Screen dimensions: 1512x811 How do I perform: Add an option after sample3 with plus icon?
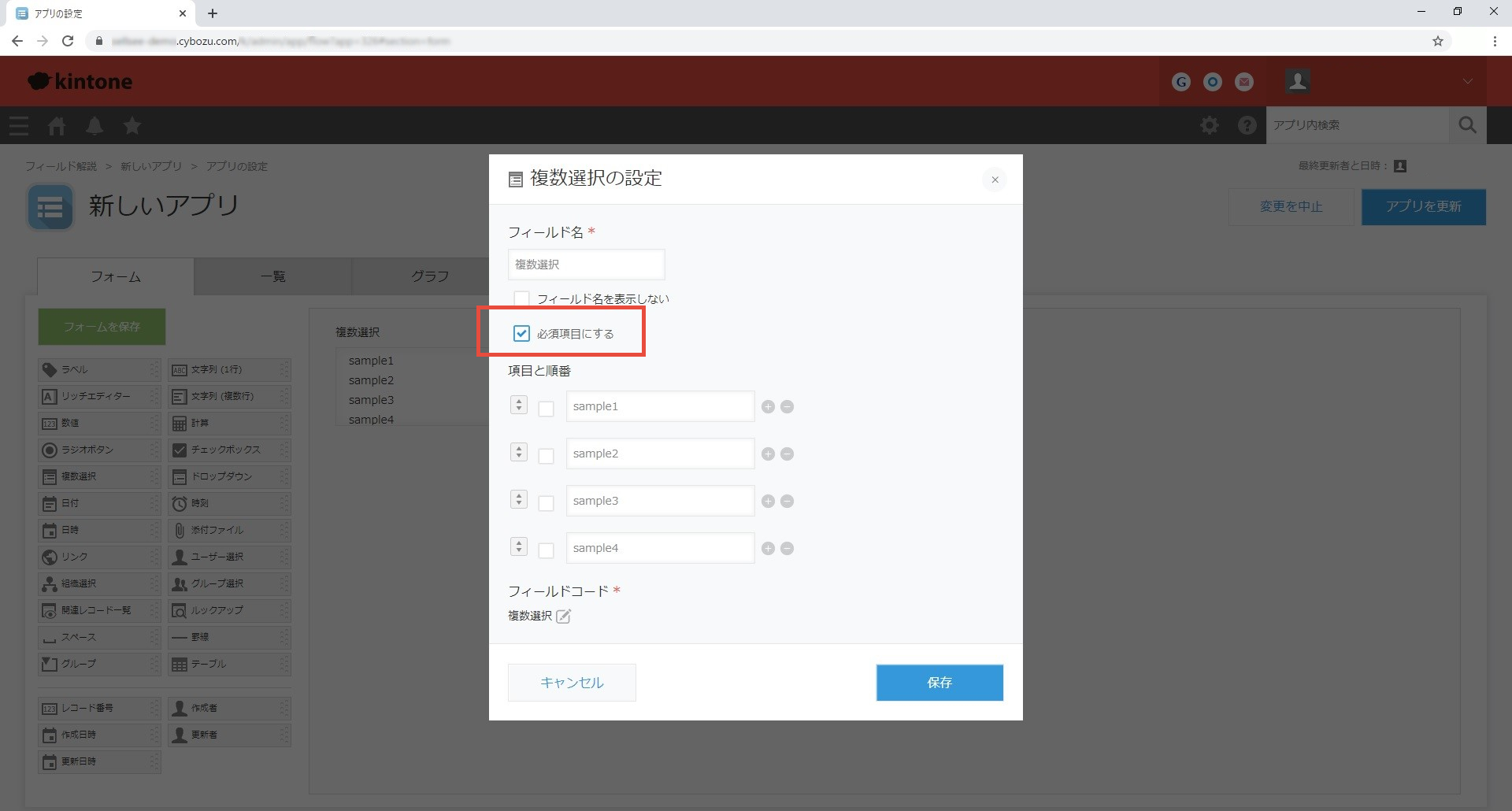pyautogui.click(x=768, y=501)
